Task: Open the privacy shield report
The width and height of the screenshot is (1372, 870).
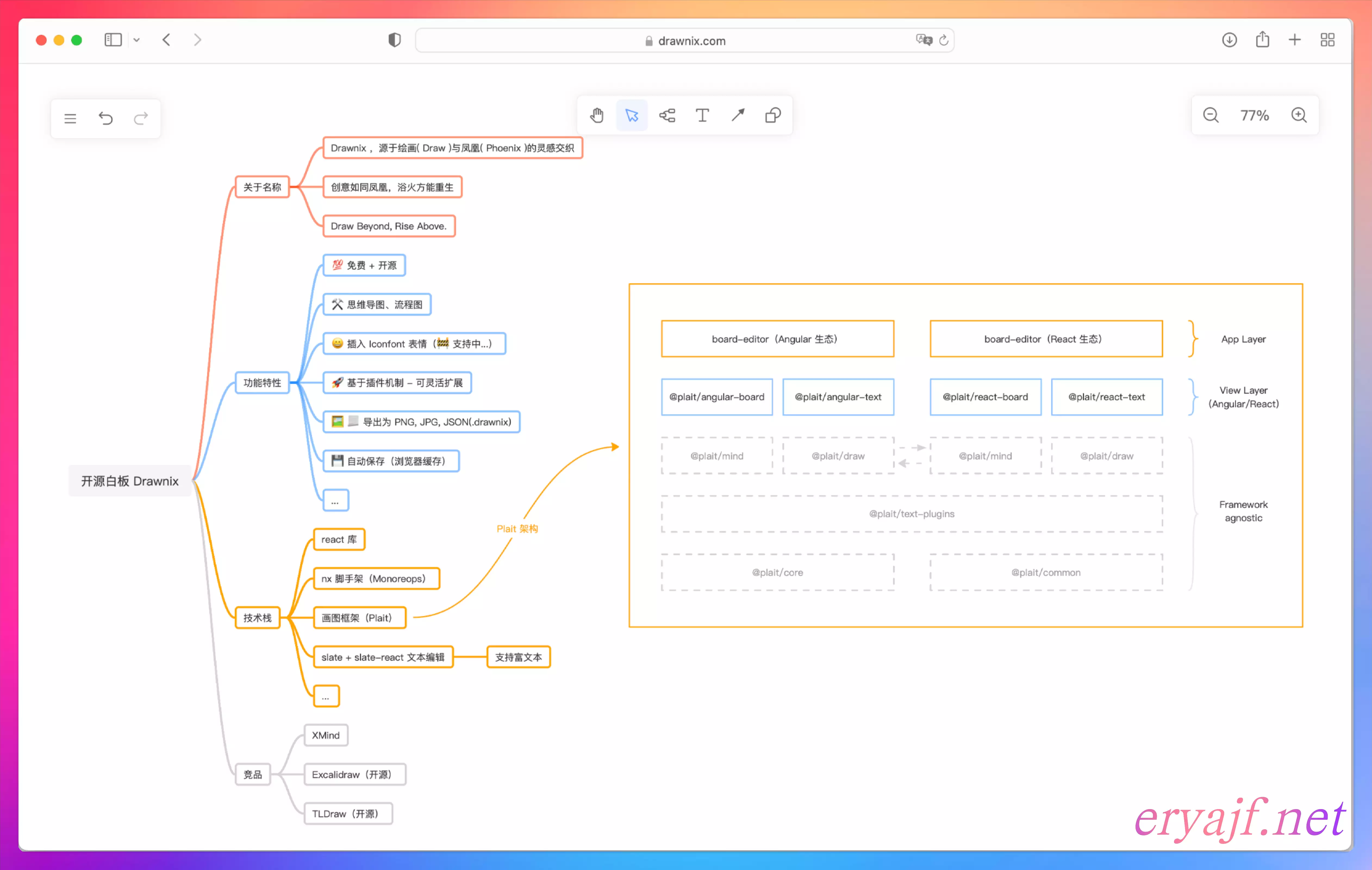Action: click(x=394, y=40)
